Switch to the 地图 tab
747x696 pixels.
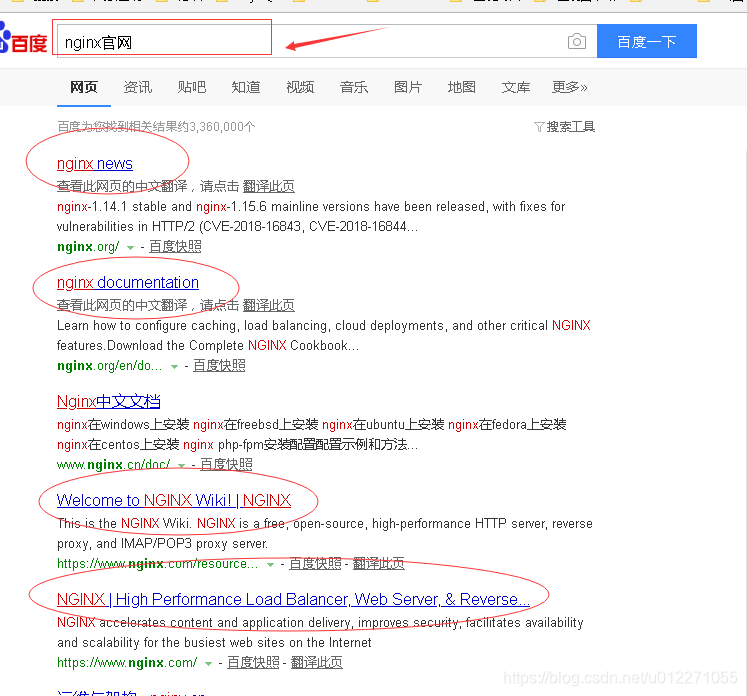(462, 87)
